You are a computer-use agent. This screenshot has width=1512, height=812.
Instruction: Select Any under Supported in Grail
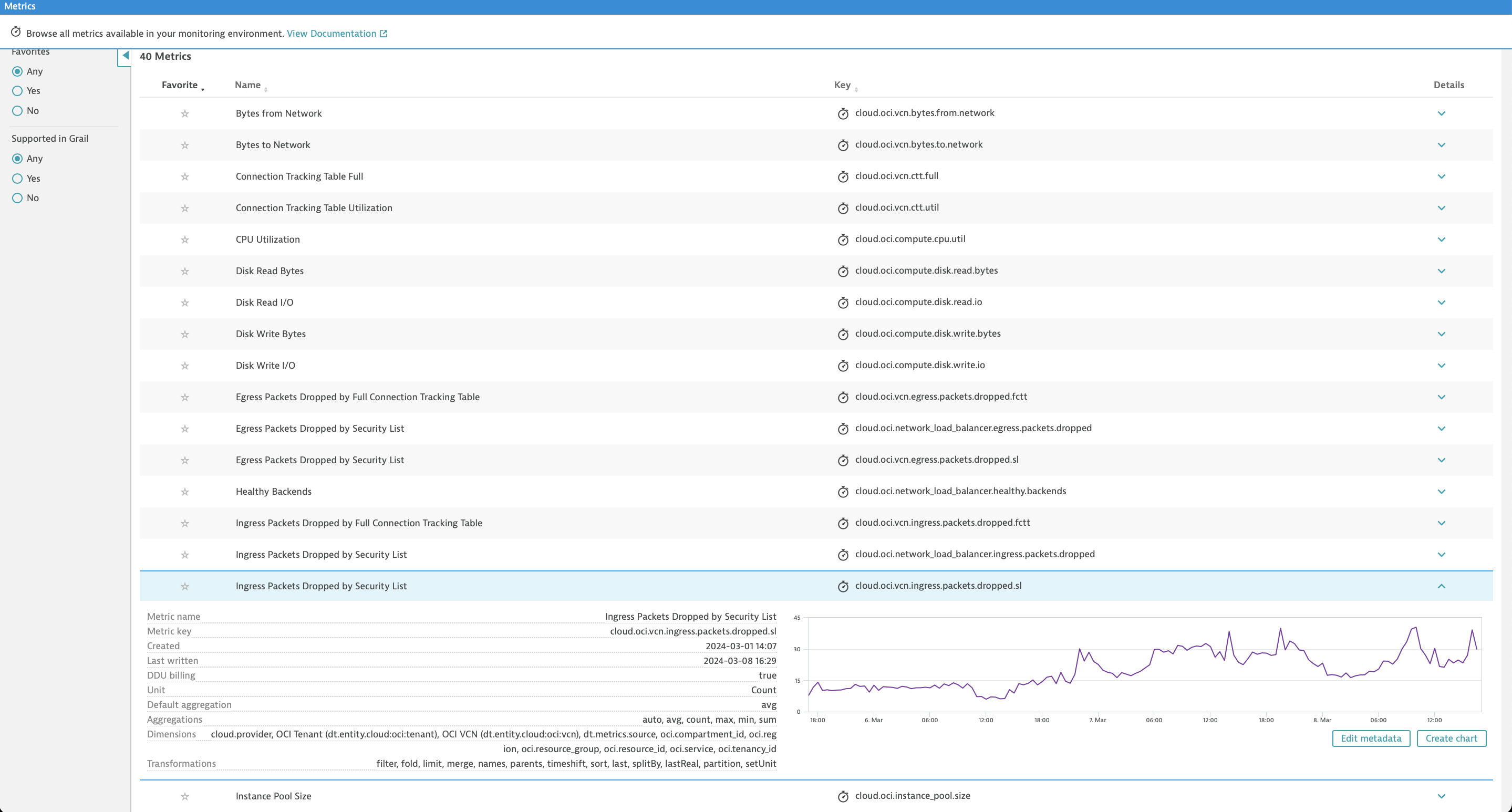18,159
